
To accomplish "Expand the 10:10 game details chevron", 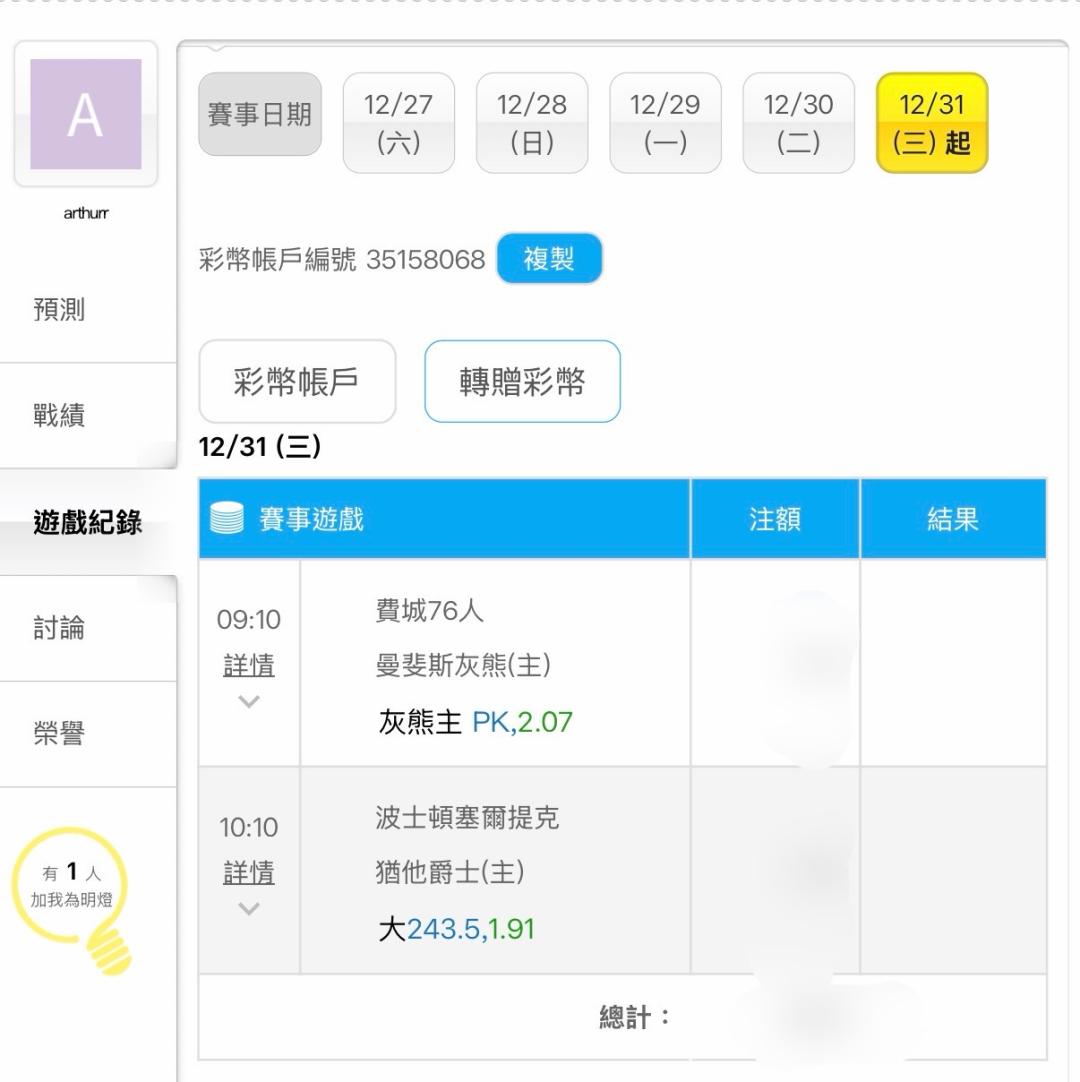I will [x=249, y=909].
